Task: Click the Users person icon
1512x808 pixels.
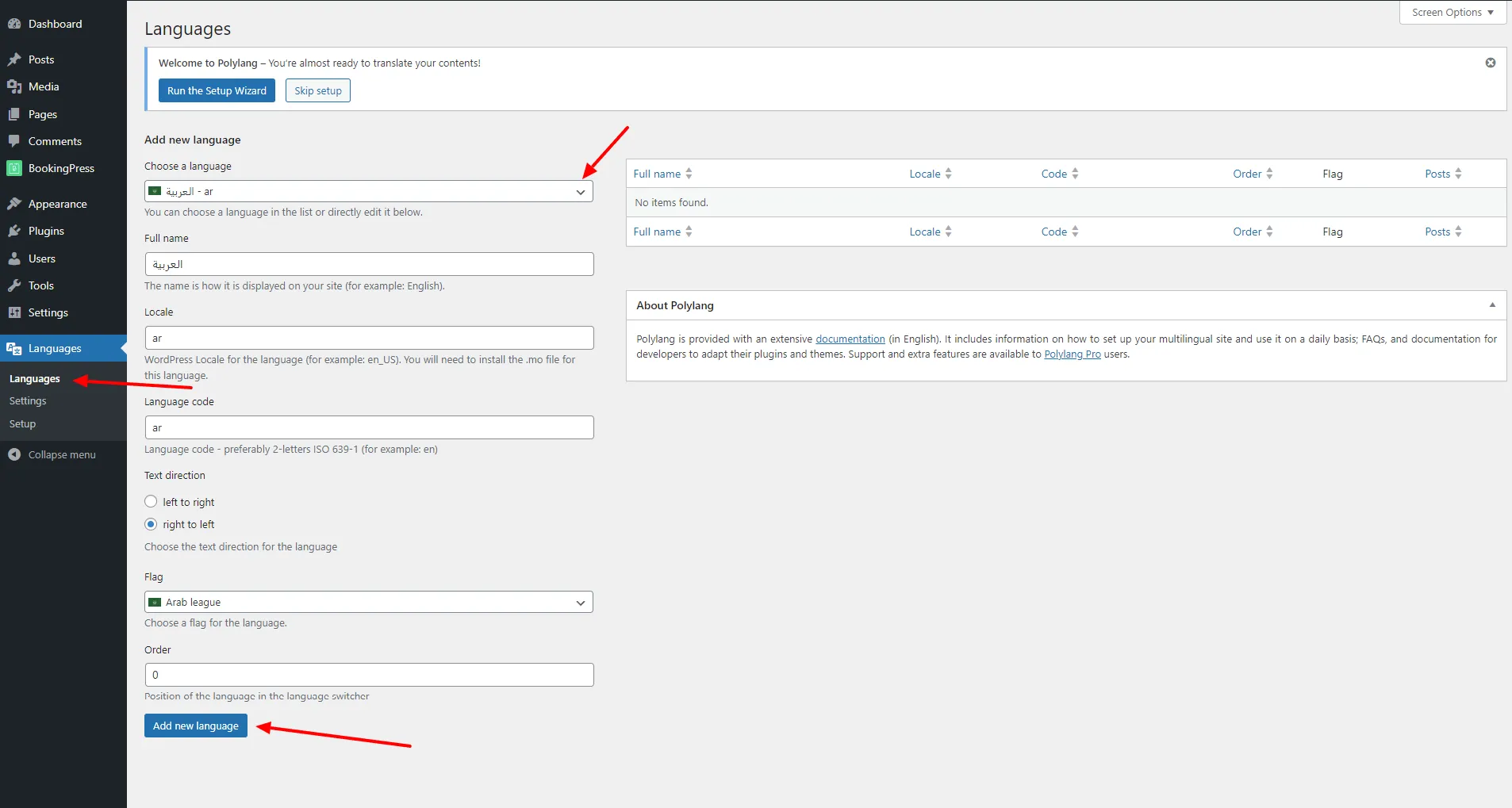Action: click(x=14, y=258)
